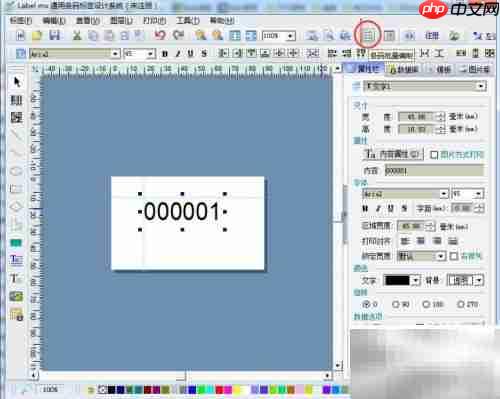This screenshot has width=500, height=399.
Task: Click left print alignment icon in properties
Action: coord(405,241)
